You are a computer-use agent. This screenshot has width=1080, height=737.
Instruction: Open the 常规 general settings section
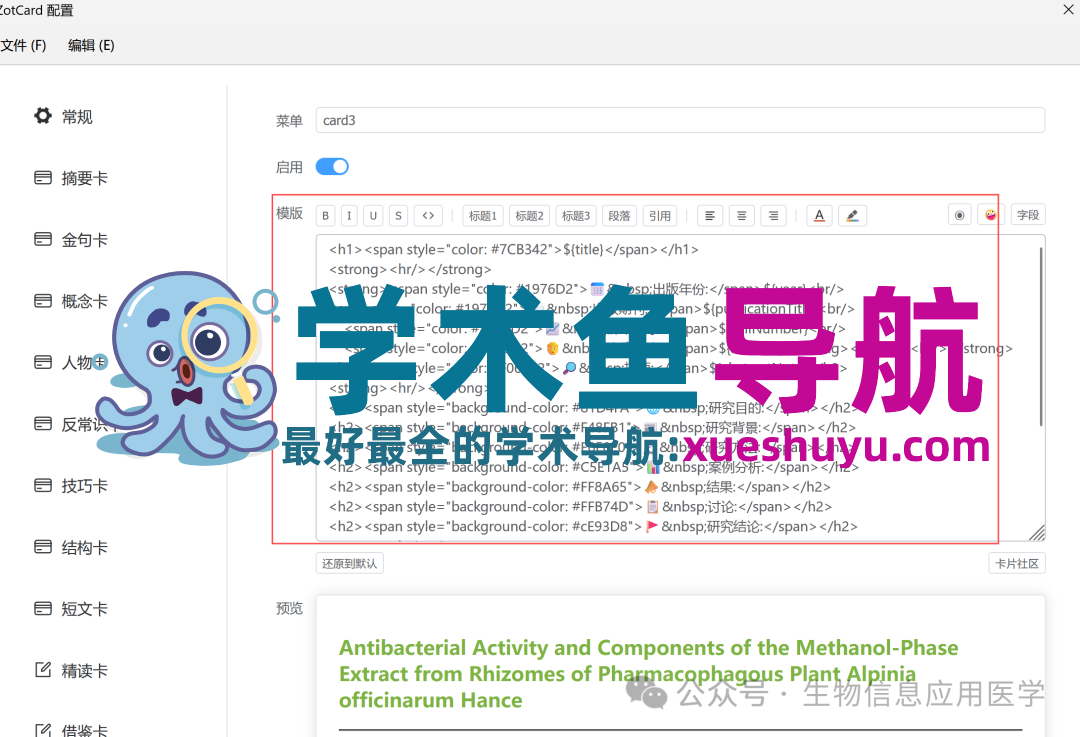[63, 116]
